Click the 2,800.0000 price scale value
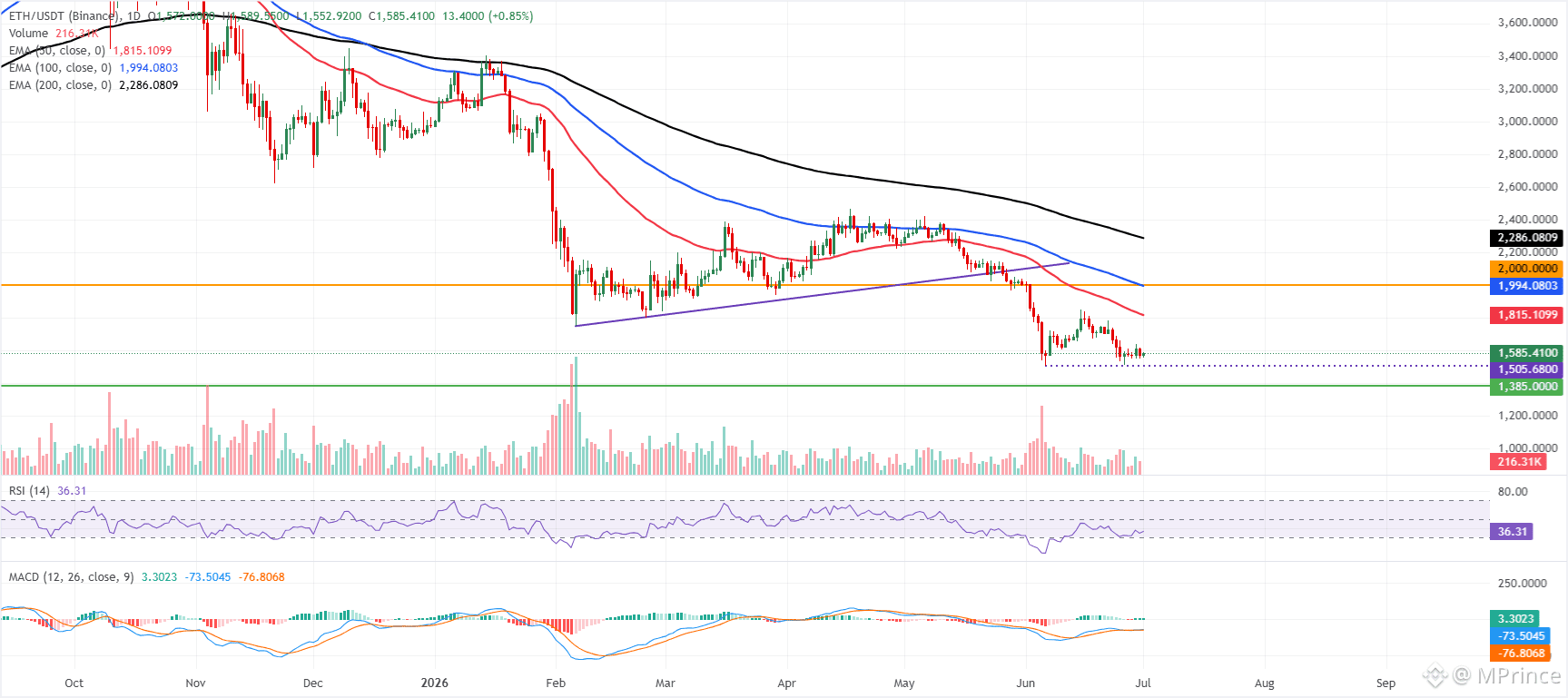1568x698 pixels. [x=1528, y=154]
